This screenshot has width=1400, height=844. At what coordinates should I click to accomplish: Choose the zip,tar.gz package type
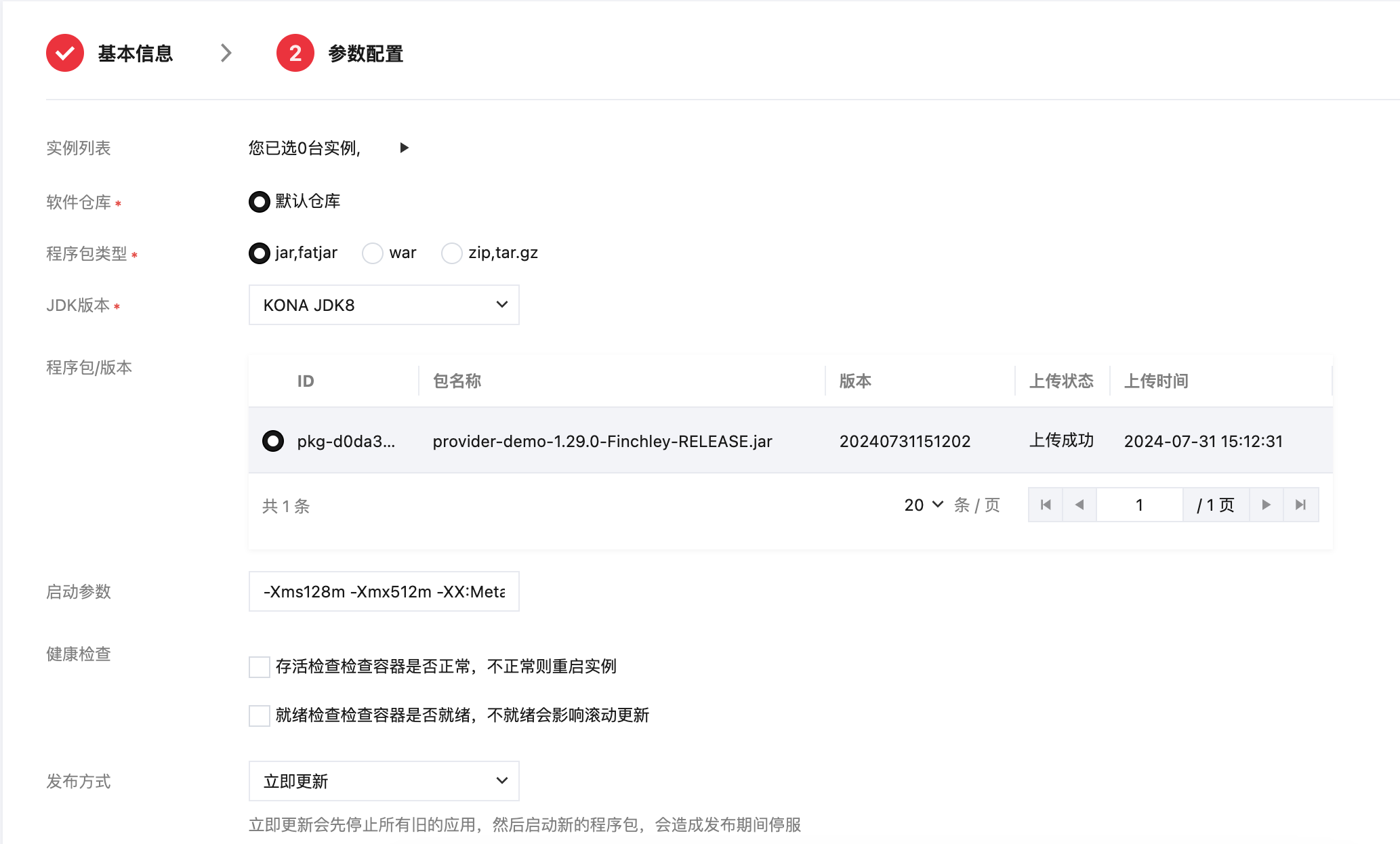coord(452,253)
